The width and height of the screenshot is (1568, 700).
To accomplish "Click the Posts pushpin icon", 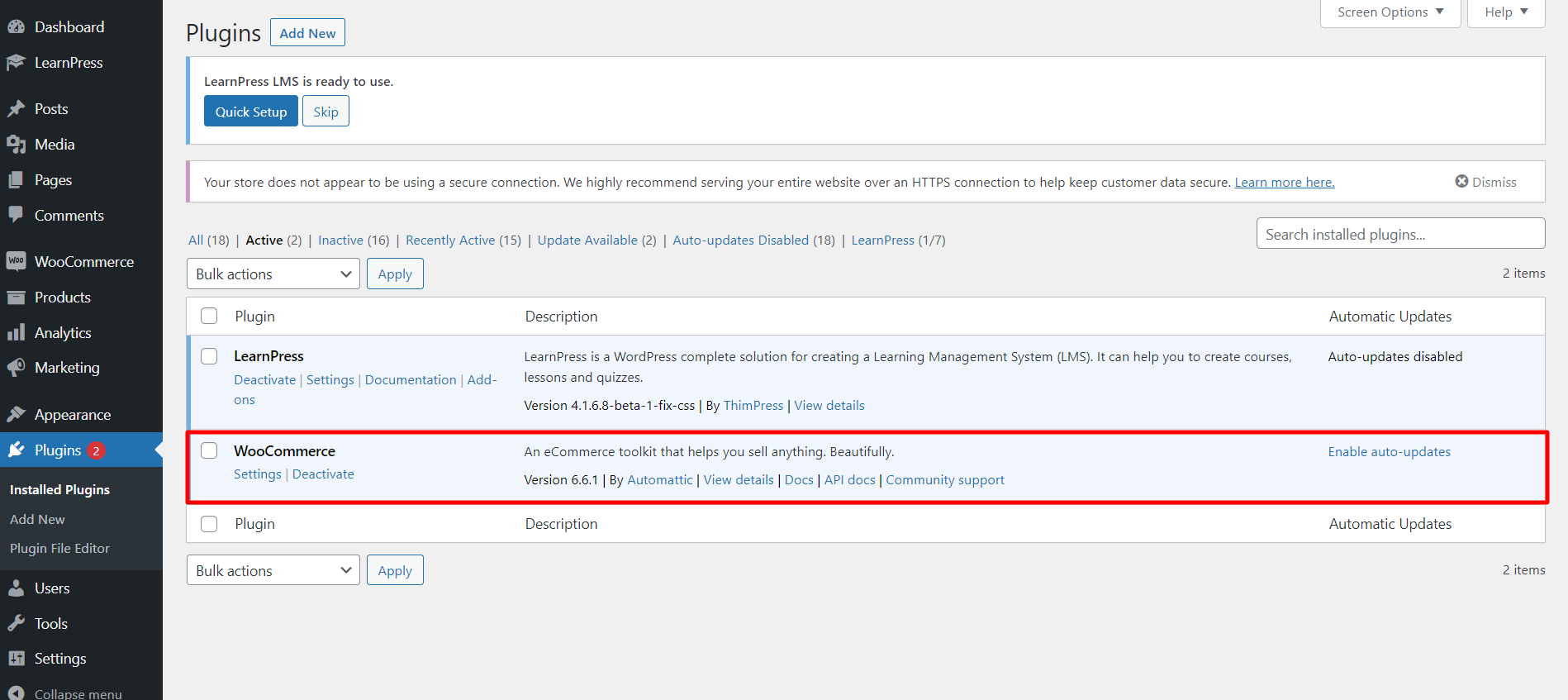I will (16, 109).
